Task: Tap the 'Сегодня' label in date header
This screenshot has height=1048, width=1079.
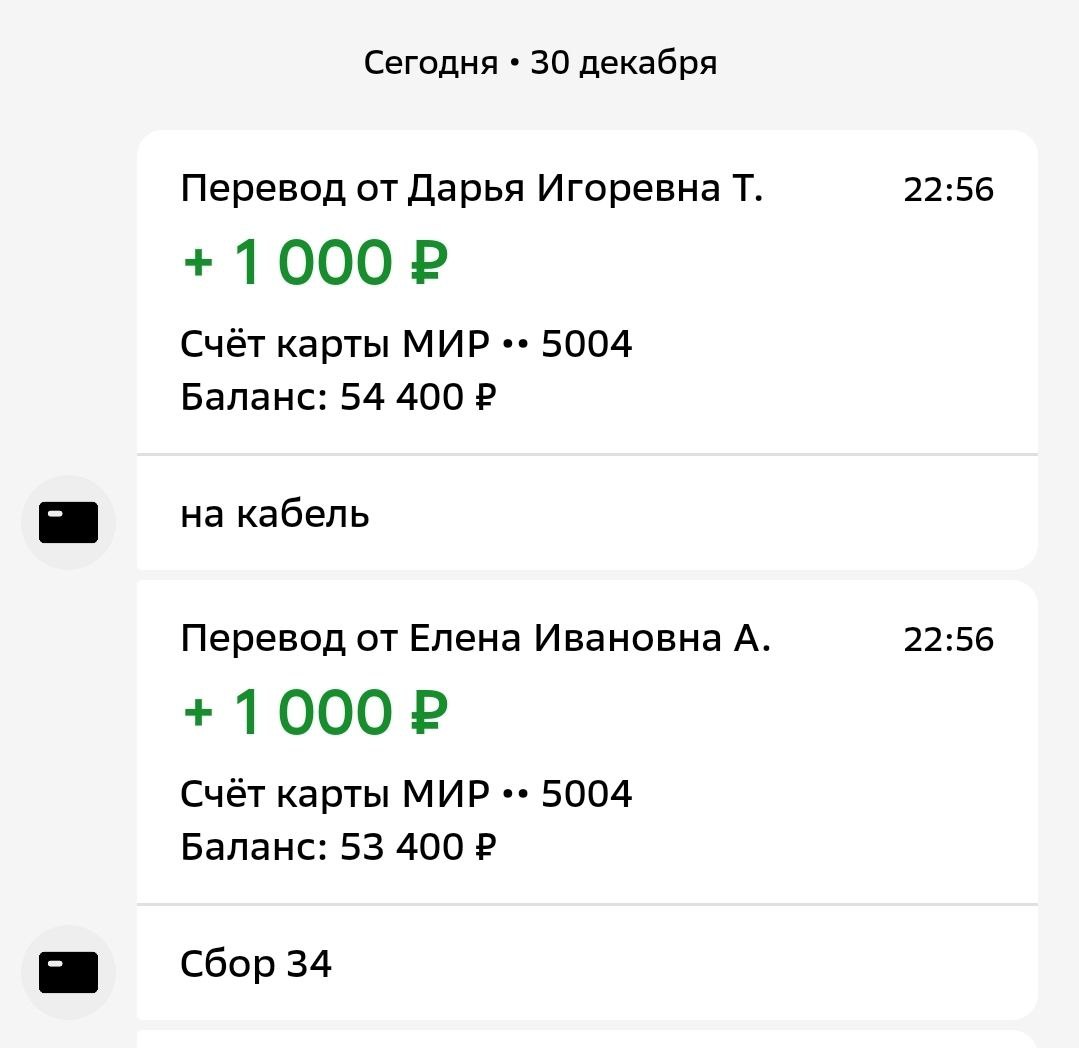Action: [x=430, y=64]
